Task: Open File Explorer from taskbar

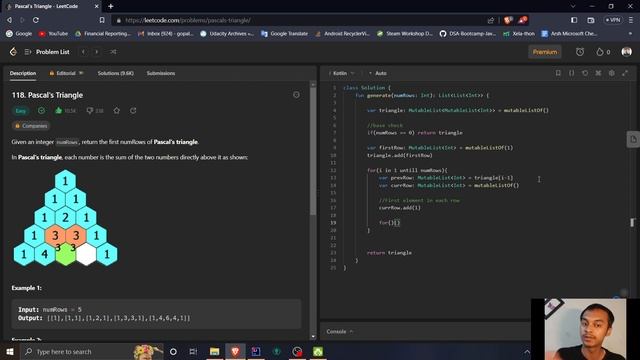Action: (214, 351)
